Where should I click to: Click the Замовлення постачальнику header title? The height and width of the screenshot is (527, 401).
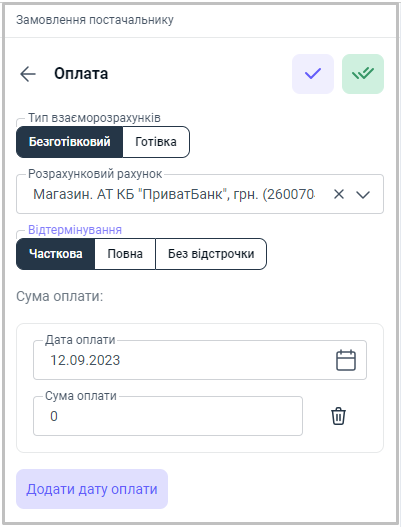point(95,20)
